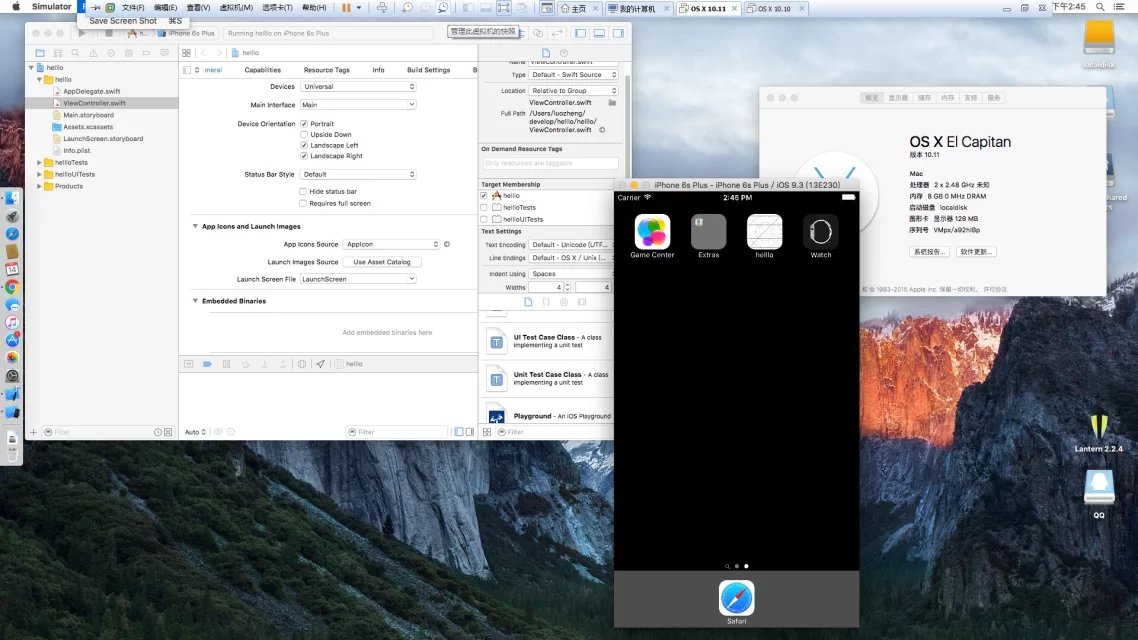Viewport: 1138px width, 640px height.
Task: Reveal ViewController.swift full path arrow
Action: tap(602, 130)
